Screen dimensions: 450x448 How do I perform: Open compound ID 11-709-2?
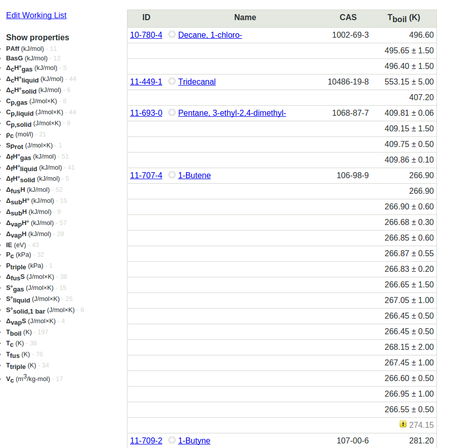[x=146, y=441]
